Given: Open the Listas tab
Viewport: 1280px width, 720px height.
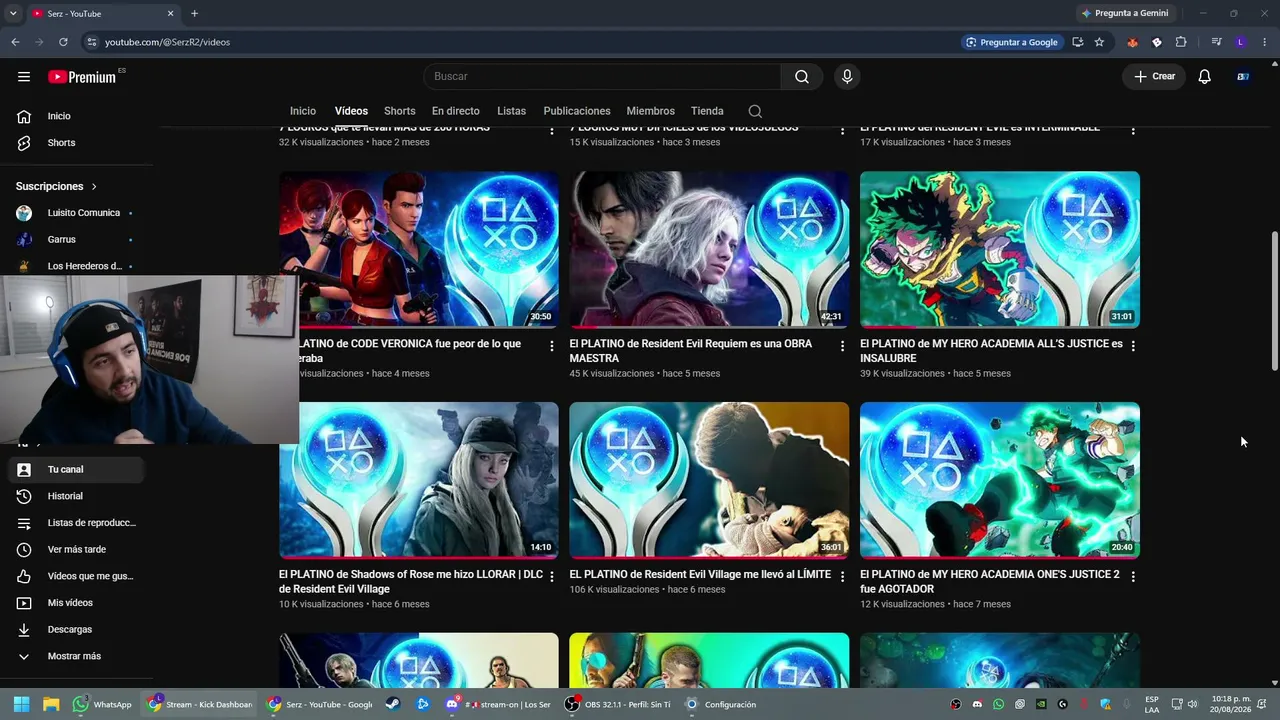Looking at the screenshot, I should click(x=511, y=111).
